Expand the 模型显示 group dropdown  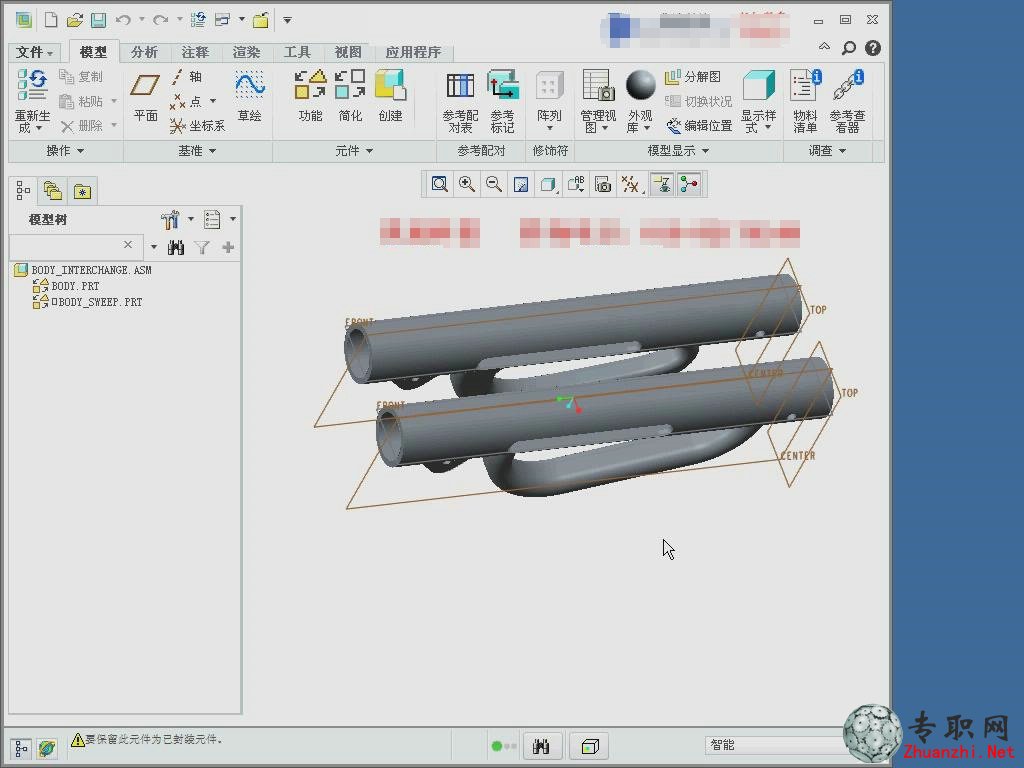[678, 151]
